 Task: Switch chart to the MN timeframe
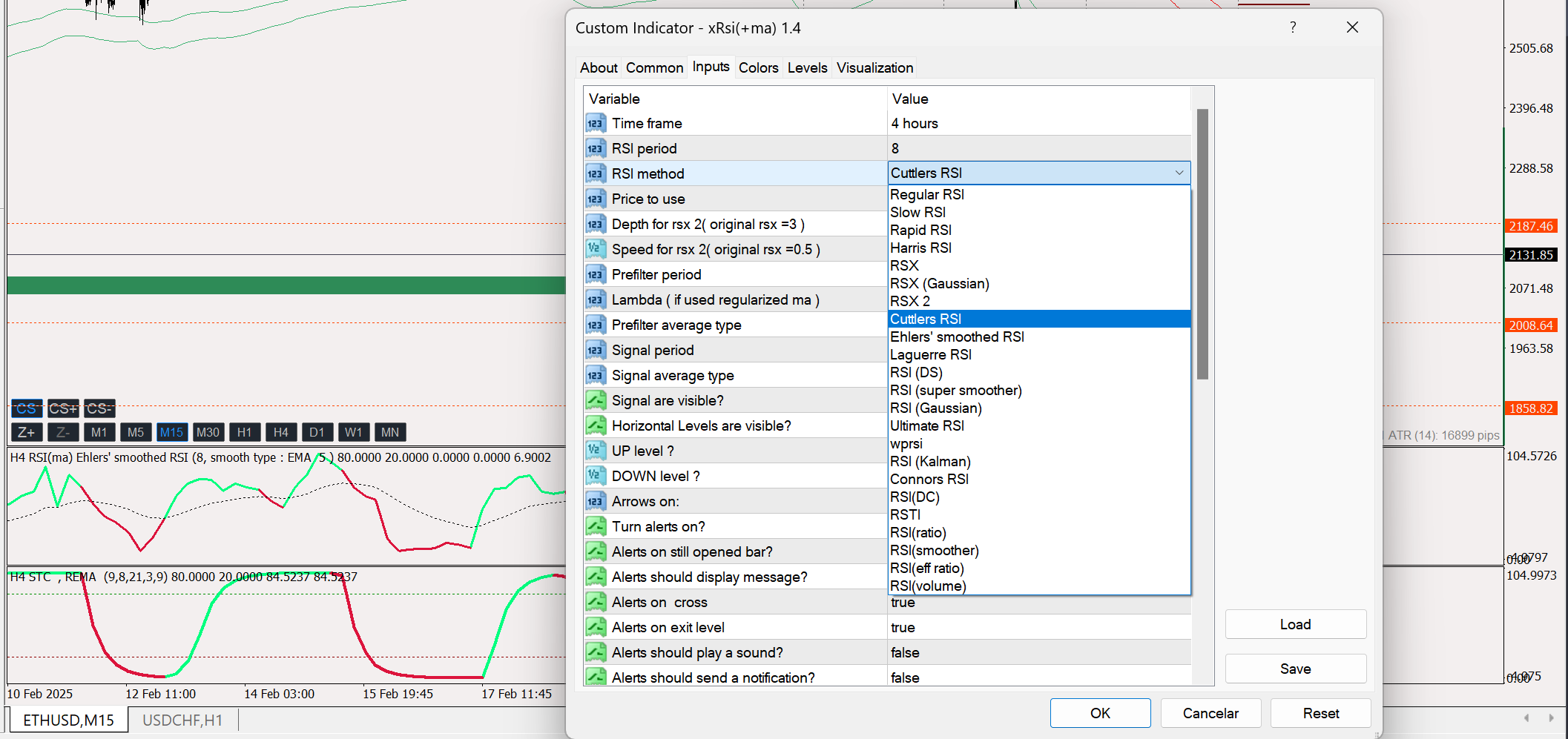[x=390, y=432]
